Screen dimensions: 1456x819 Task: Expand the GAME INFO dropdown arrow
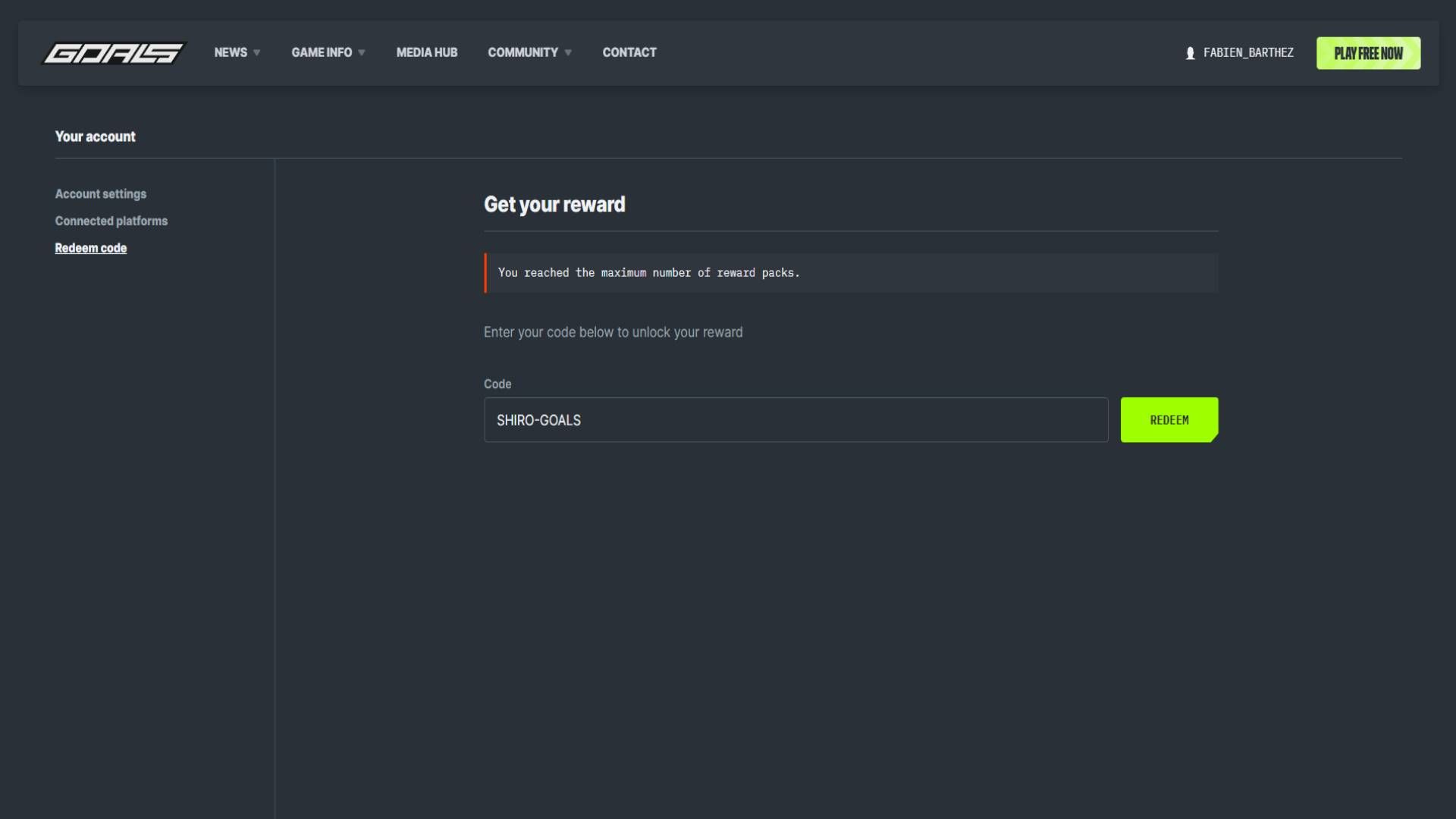point(362,53)
